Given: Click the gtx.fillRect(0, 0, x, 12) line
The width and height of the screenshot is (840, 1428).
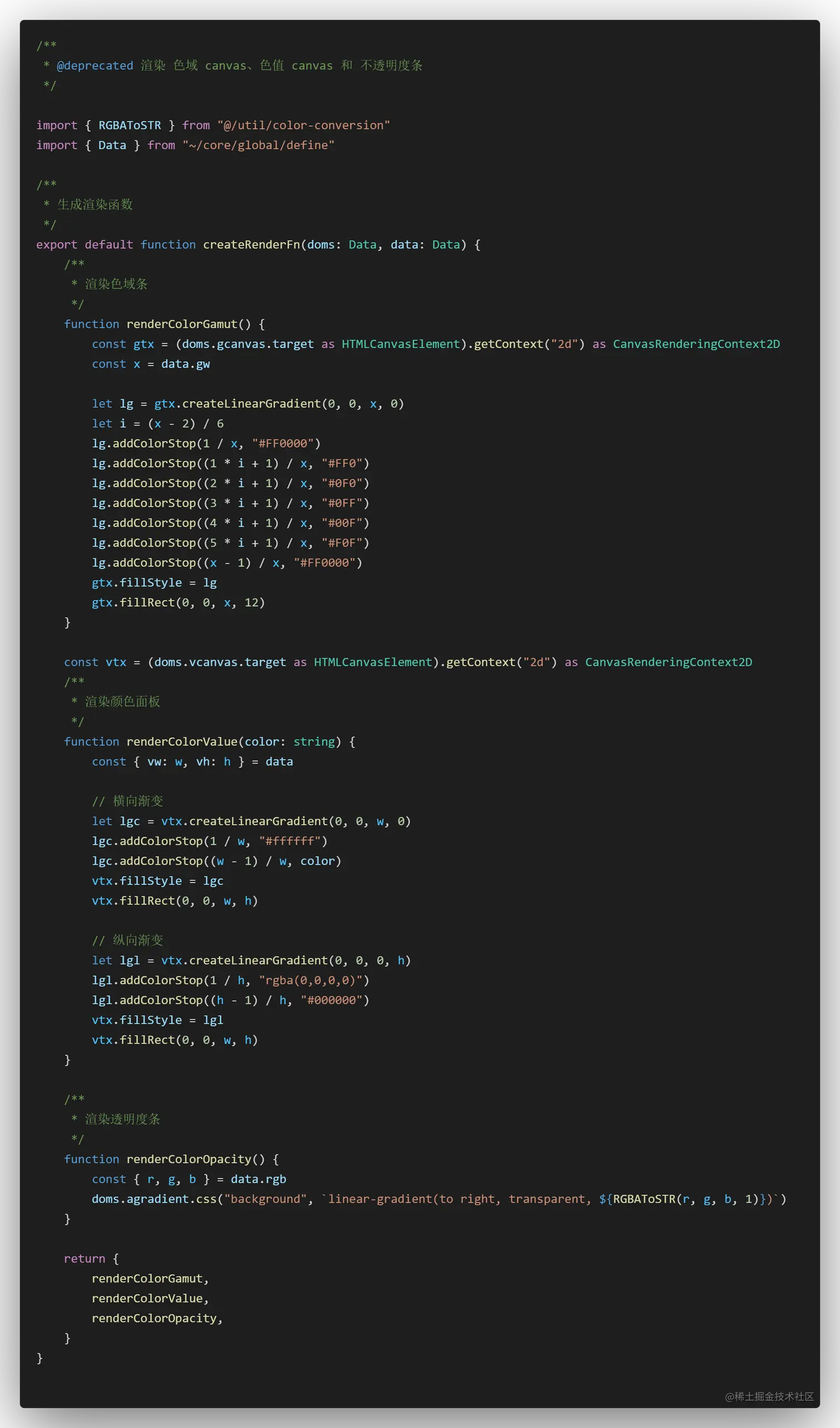Looking at the screenshot, I should pos(178,603).
